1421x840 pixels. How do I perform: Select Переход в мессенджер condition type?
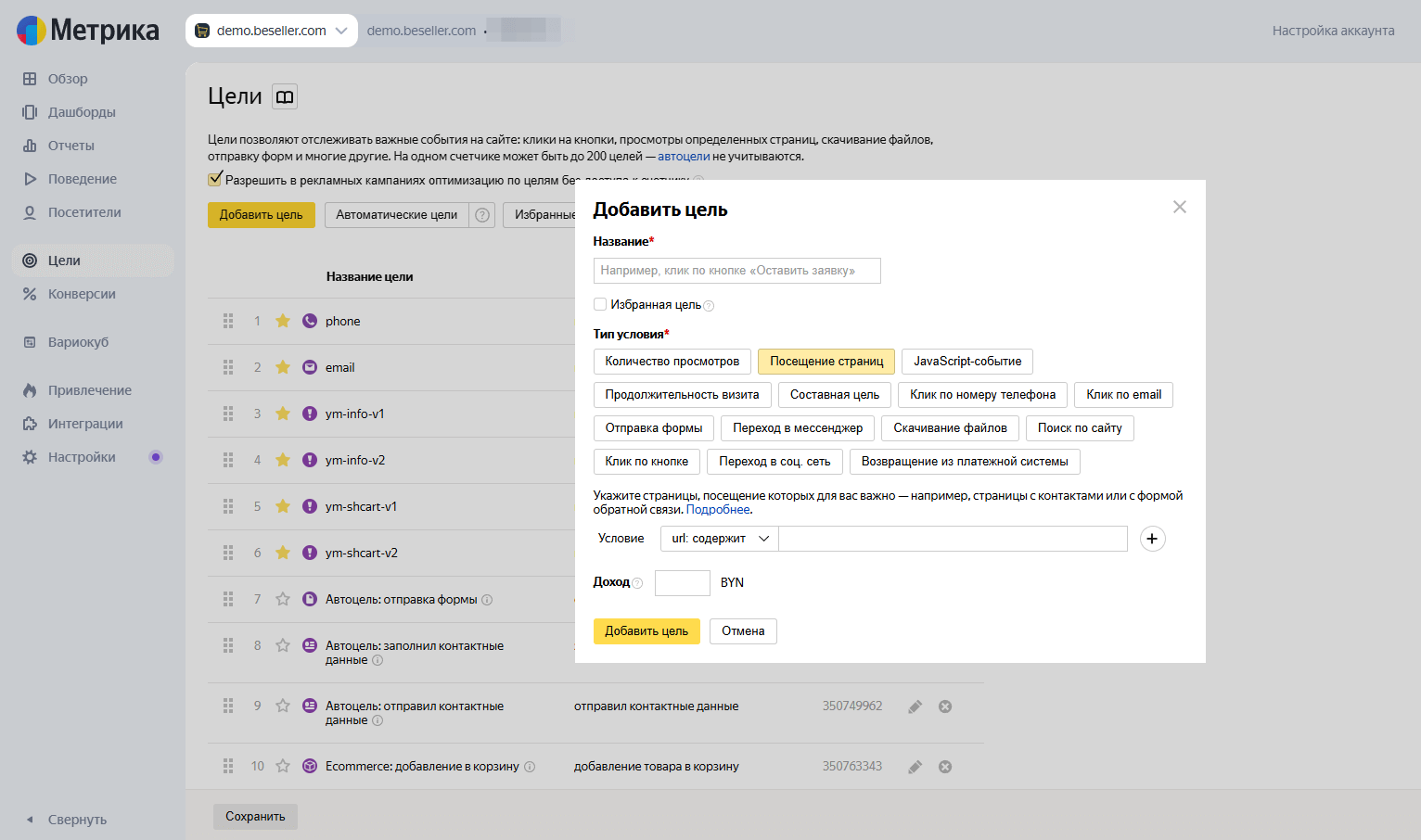pyautogui.click(x=798, y=428)
